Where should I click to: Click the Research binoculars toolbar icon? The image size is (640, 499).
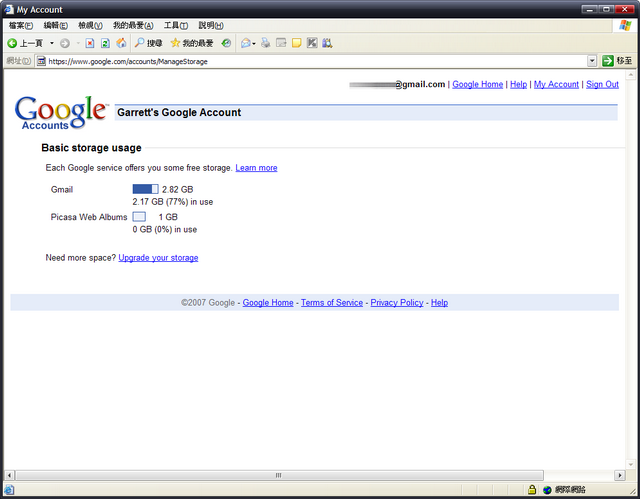[327, 43]
